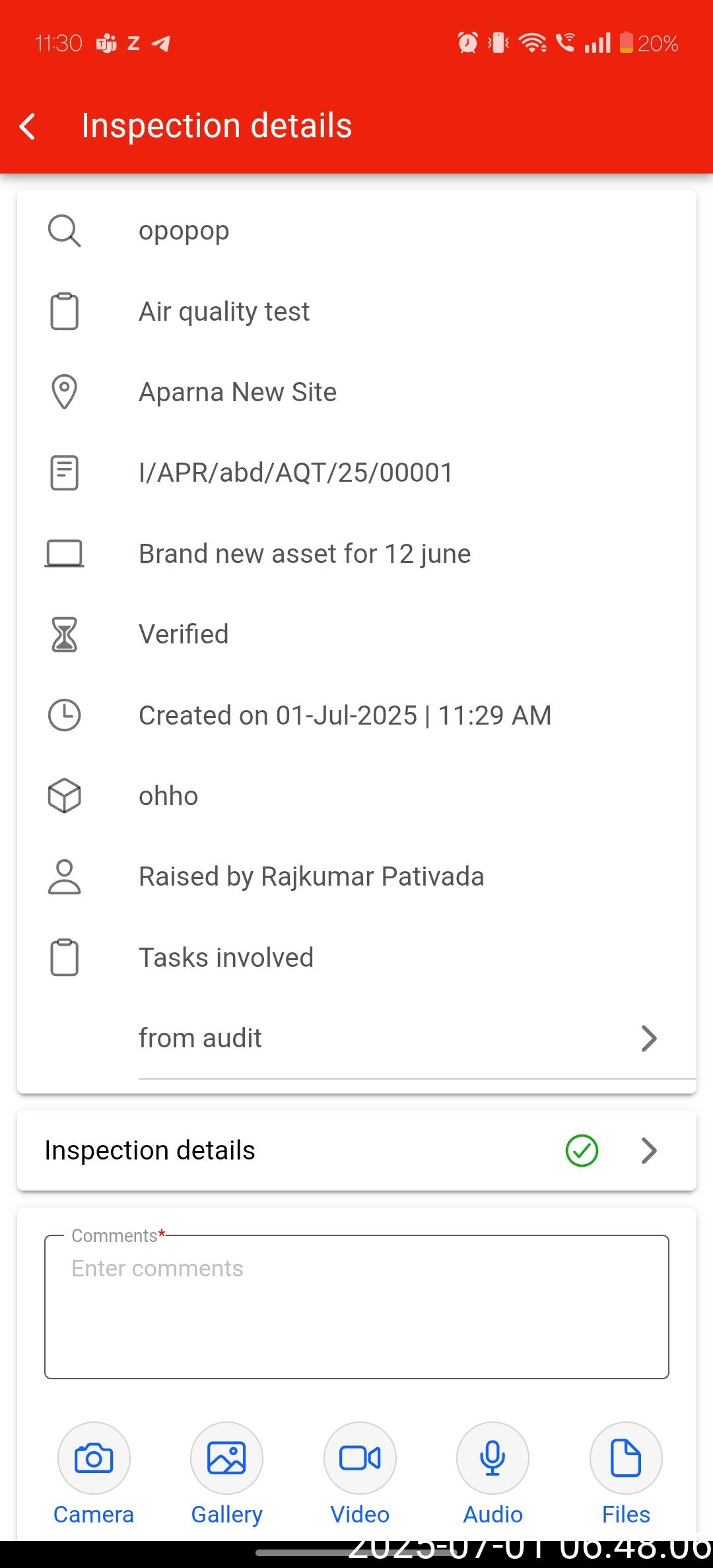Tap the back arrow in header
The height and width of the screenshot is (1568, 713).
pyautogui.click(x=28, y=126)
